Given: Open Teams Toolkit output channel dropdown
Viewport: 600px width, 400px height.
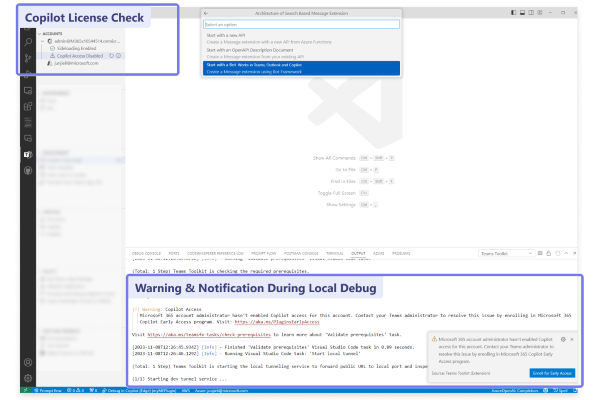Looking at the screenshot, I should coord(506,253).
